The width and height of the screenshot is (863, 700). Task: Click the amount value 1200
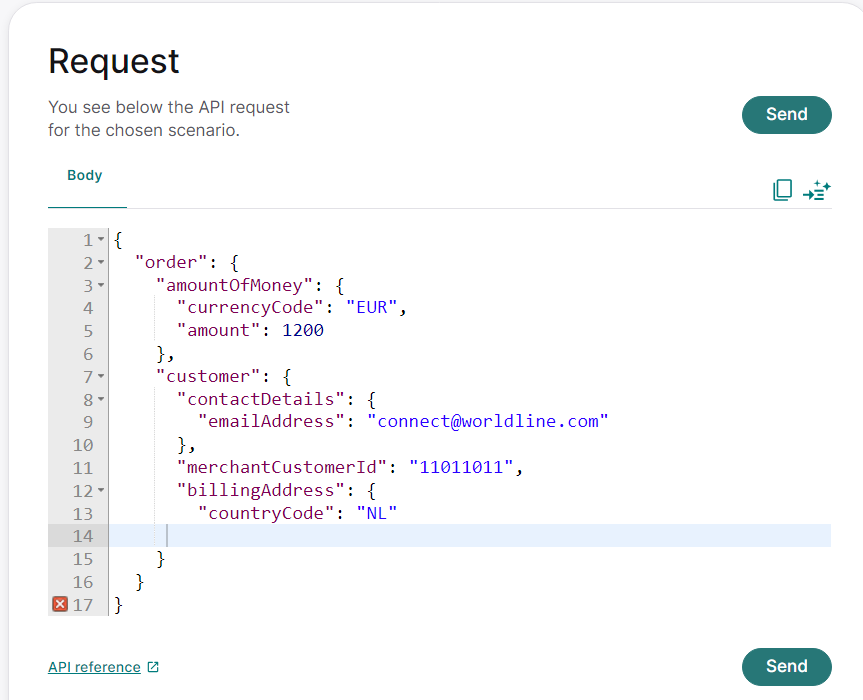303,330
